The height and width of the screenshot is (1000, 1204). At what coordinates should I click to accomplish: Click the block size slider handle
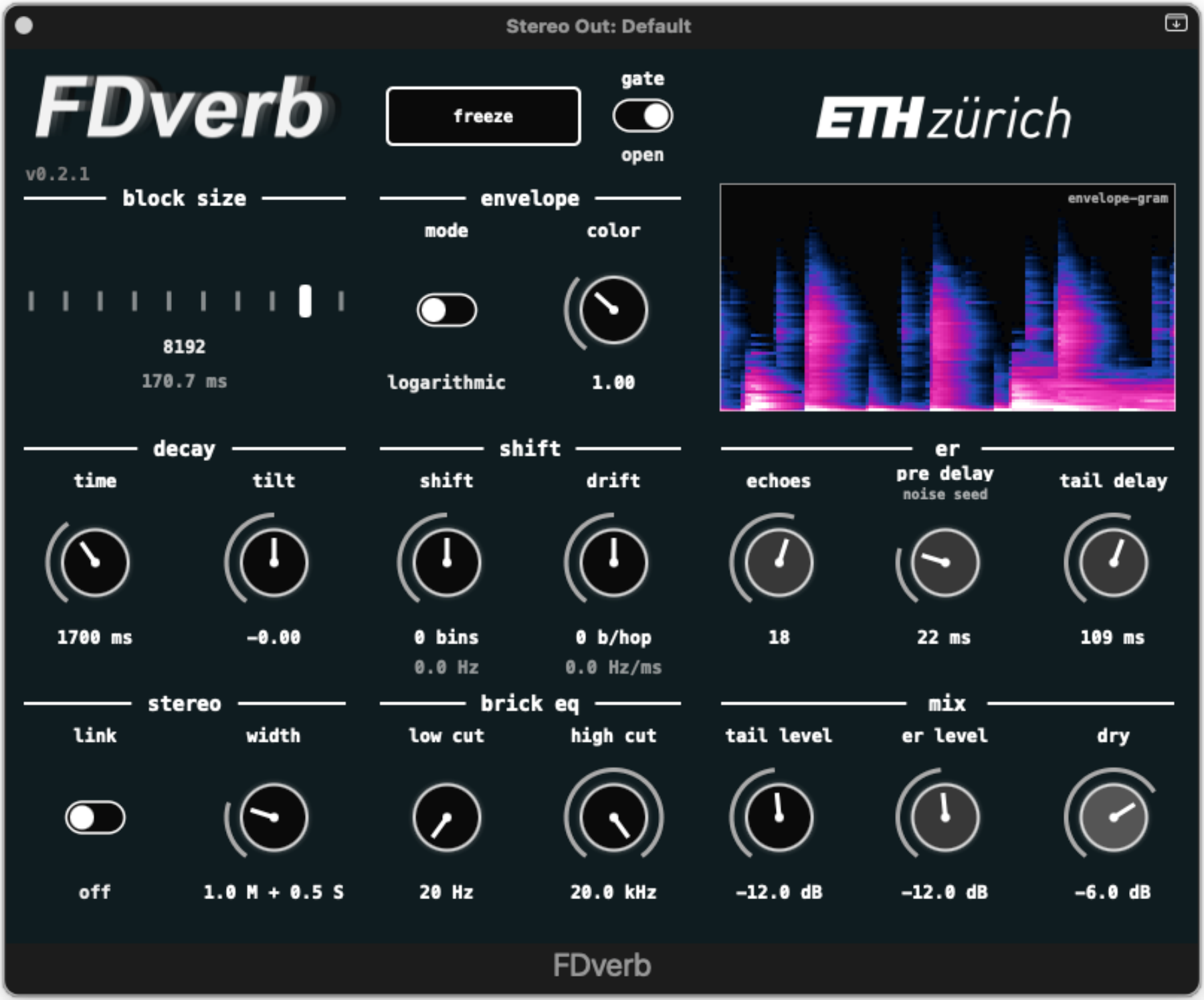pyautogui.click(x=305, y=301)
